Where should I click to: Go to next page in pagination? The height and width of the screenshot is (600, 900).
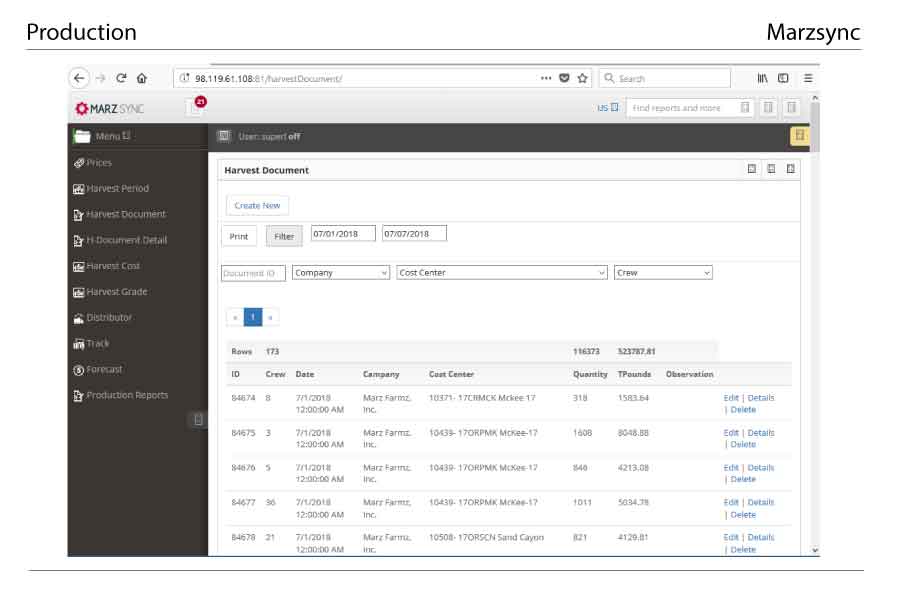point(270,317)
